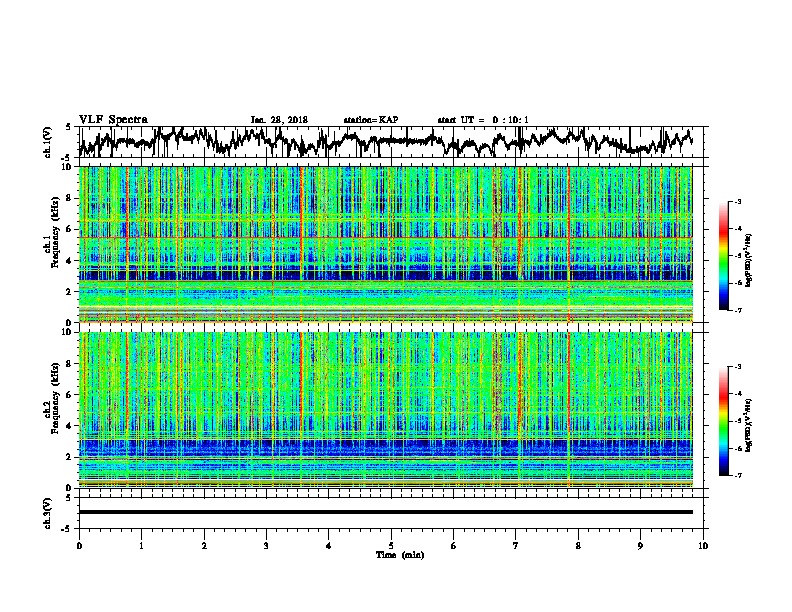
Task: Click the "4" kHz tick of ch.1 spectrogram
Action: pyautogui.click(x=69, y=261)
